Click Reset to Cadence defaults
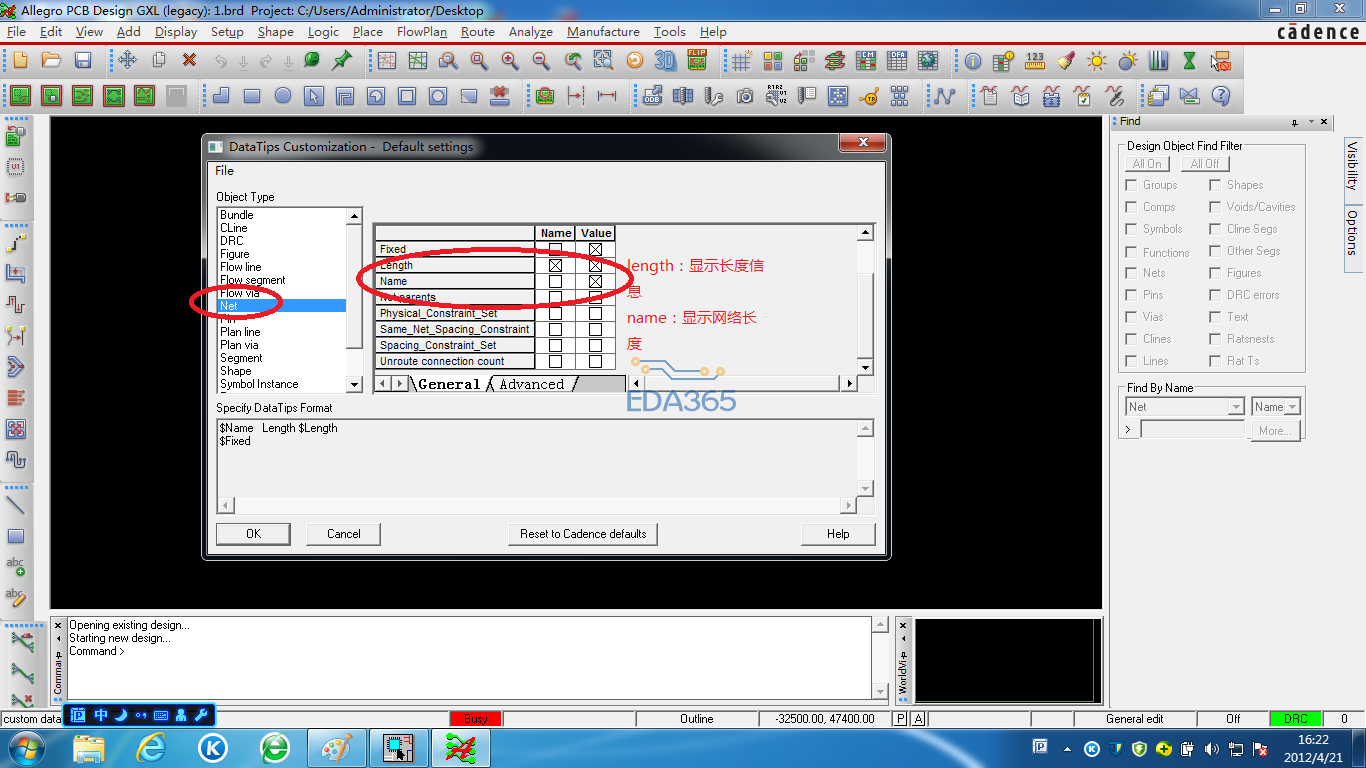This screenshot has height=768, width=1366. [x=583, y=534]
